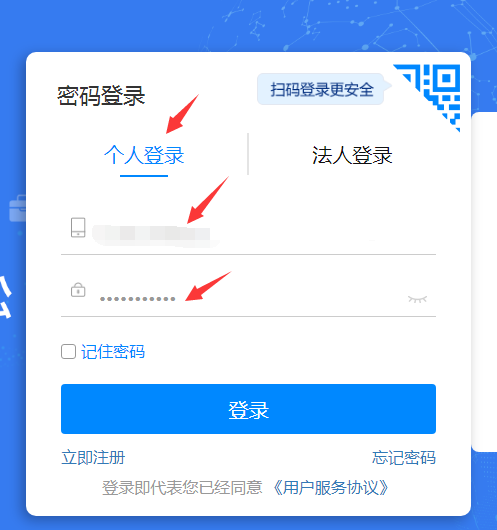Open the 立即注册 registration link
The image size is (497, 530).
(x=93, y=458)
